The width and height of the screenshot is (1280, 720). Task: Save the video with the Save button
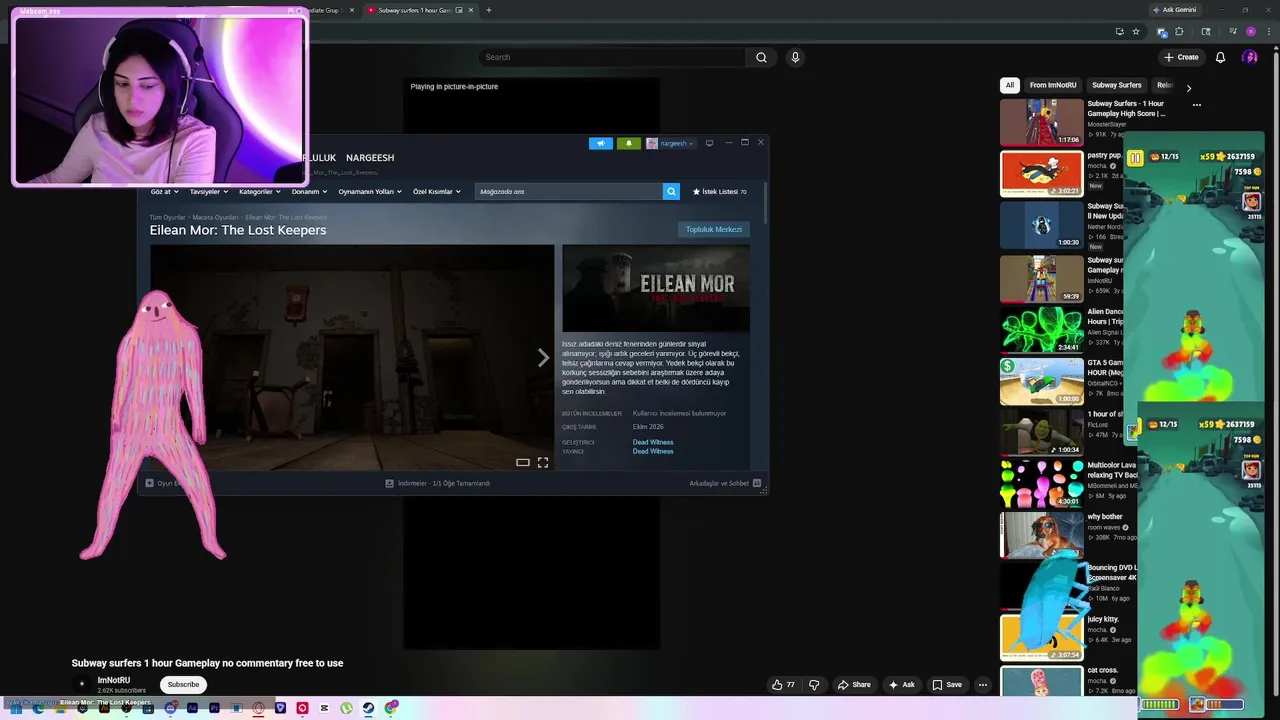[947, 685]
